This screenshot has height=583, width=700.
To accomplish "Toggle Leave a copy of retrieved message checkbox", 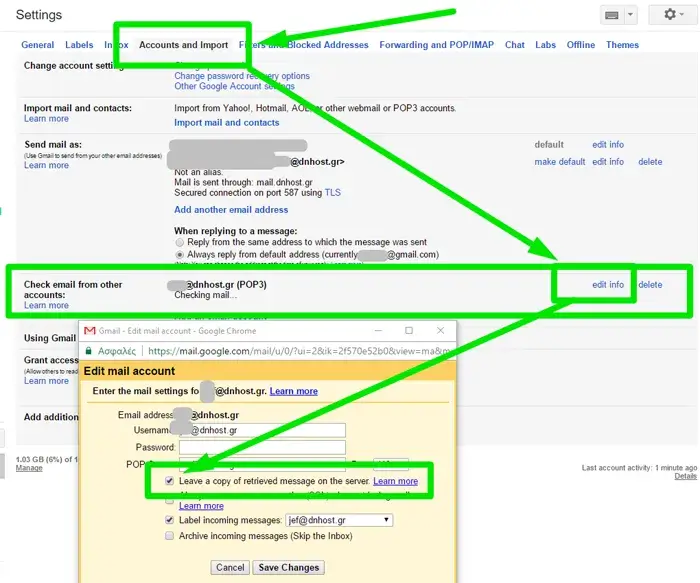I will coord(169,481).
